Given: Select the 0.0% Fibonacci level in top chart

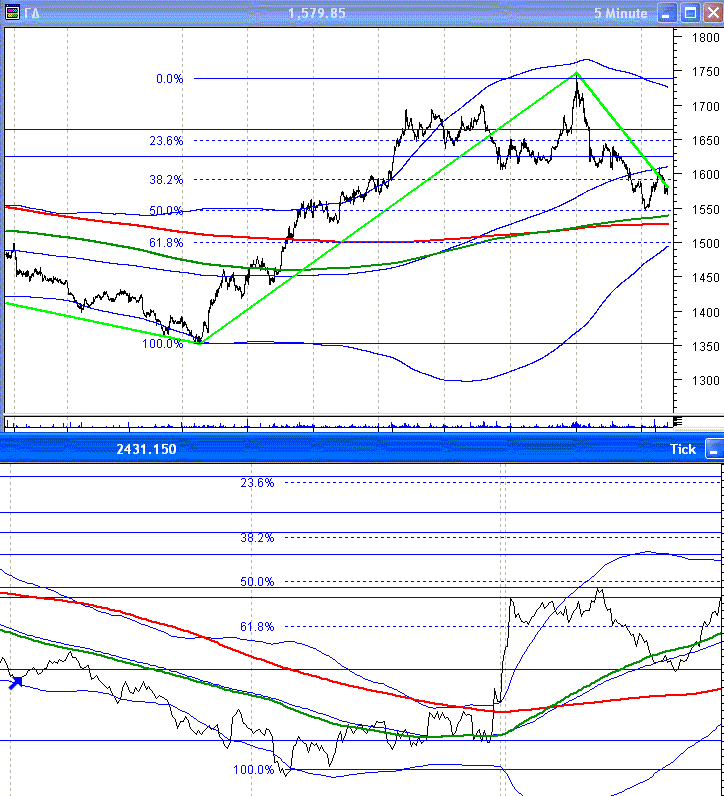Looking at the screenshot, I should (x=169, y=79).
